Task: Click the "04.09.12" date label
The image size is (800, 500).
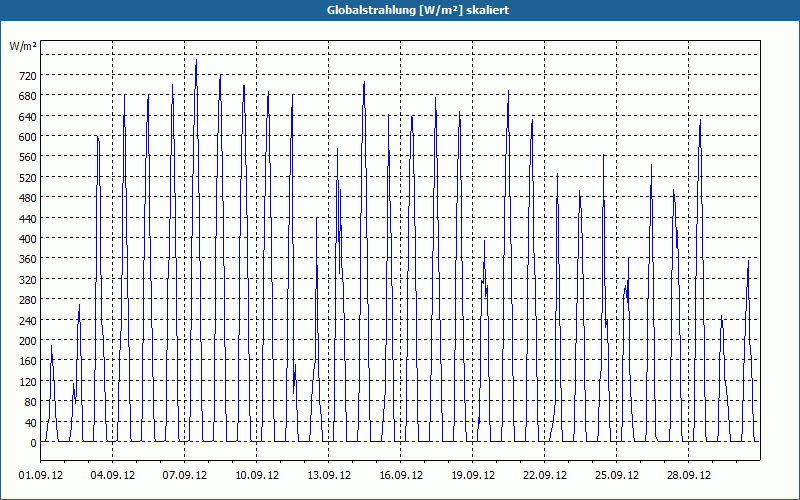Action: coord(113,476)
